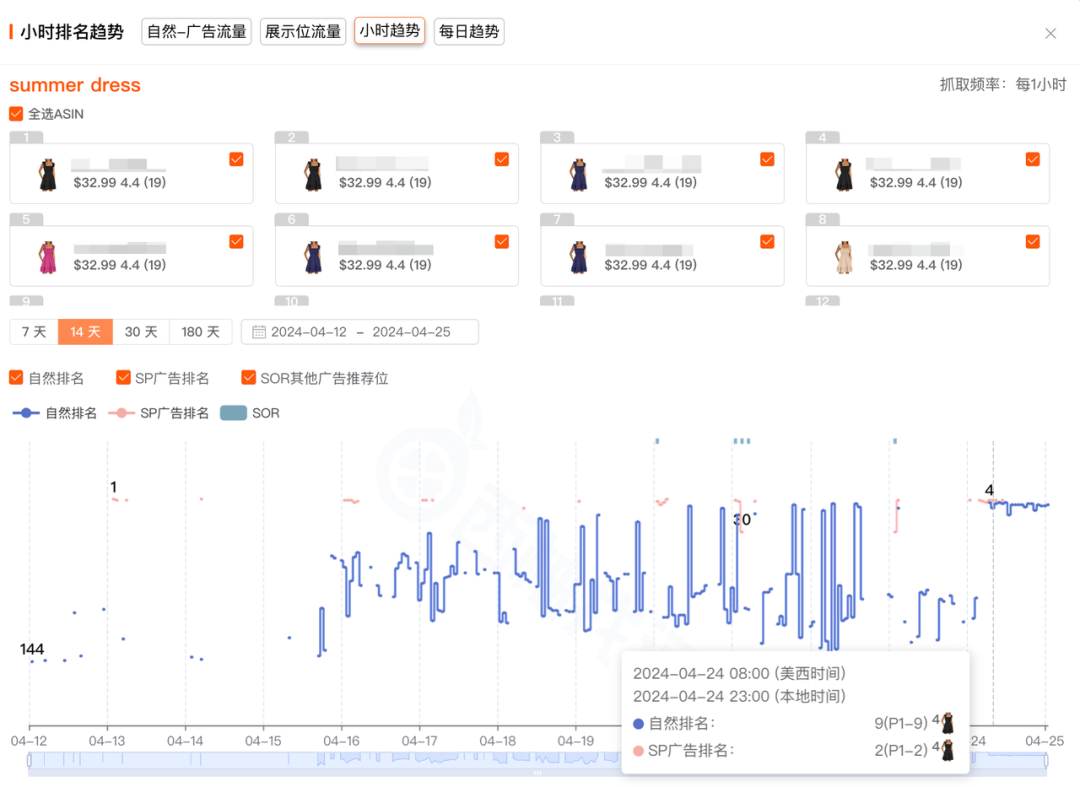The height and width of the screenshot is (787, 1080).
Task: Disable the 自然排名 filter checkbox
Action: point(16,377)
